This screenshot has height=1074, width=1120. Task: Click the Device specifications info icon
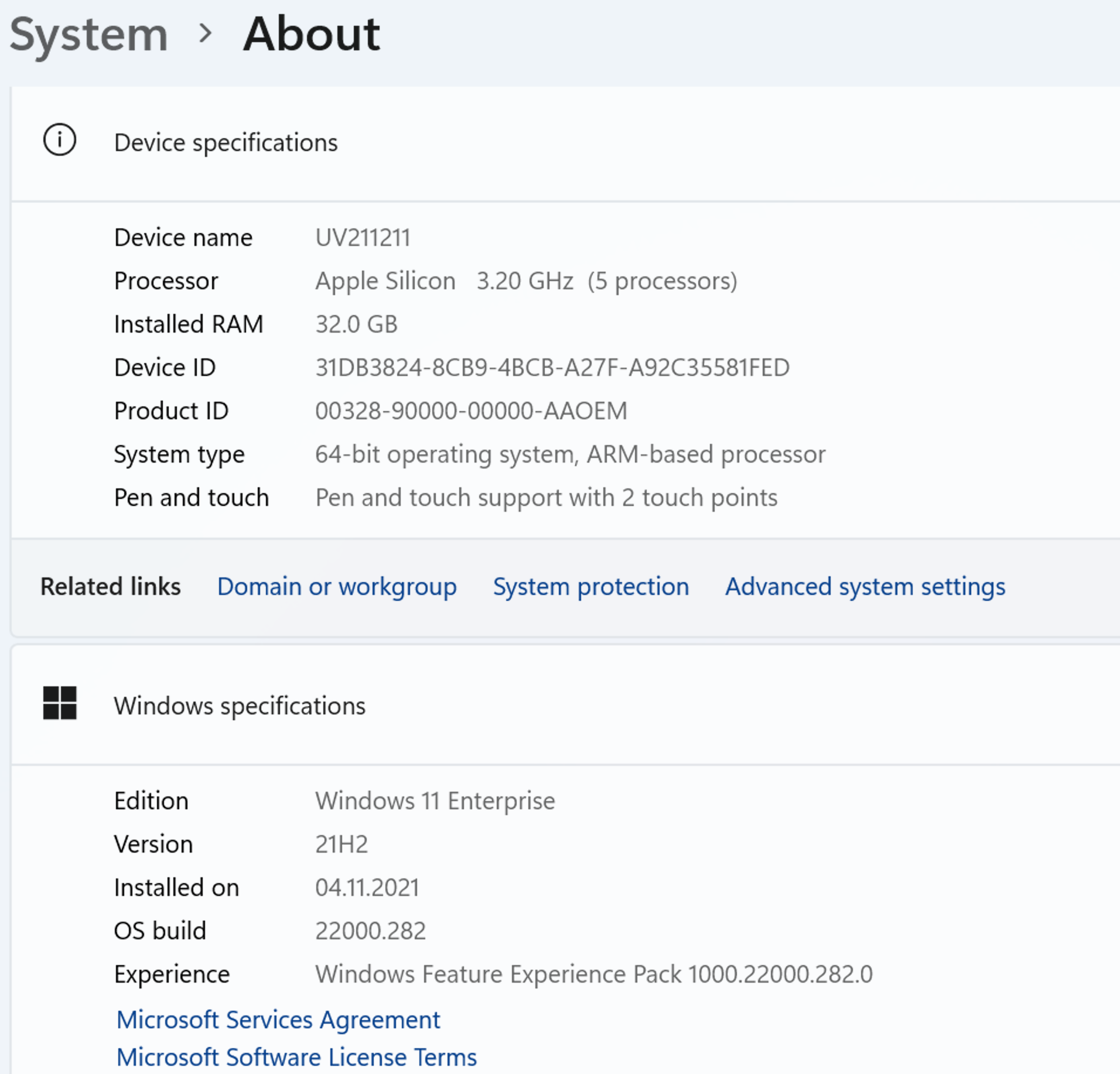point(59,141)
